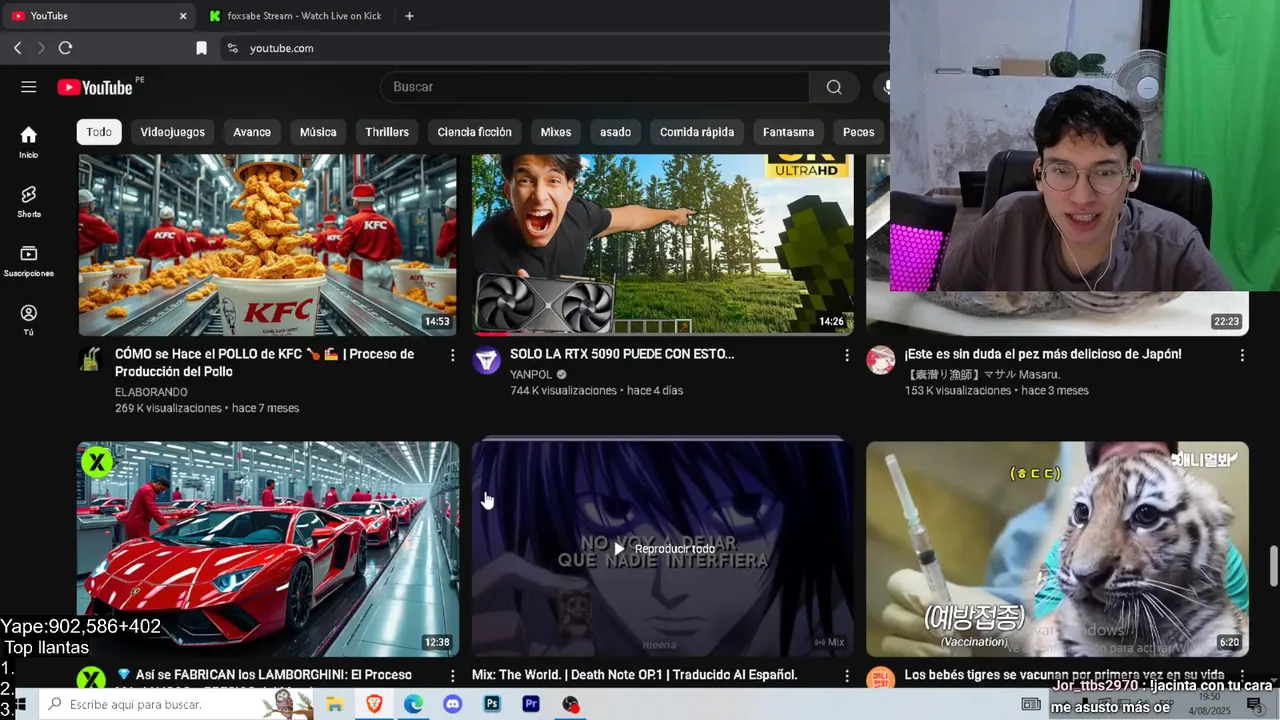Viewport: 1280px width, 720px height.
Task: Click Reproducir todo on Death Note mix
Action: click(x=665, y=549)
